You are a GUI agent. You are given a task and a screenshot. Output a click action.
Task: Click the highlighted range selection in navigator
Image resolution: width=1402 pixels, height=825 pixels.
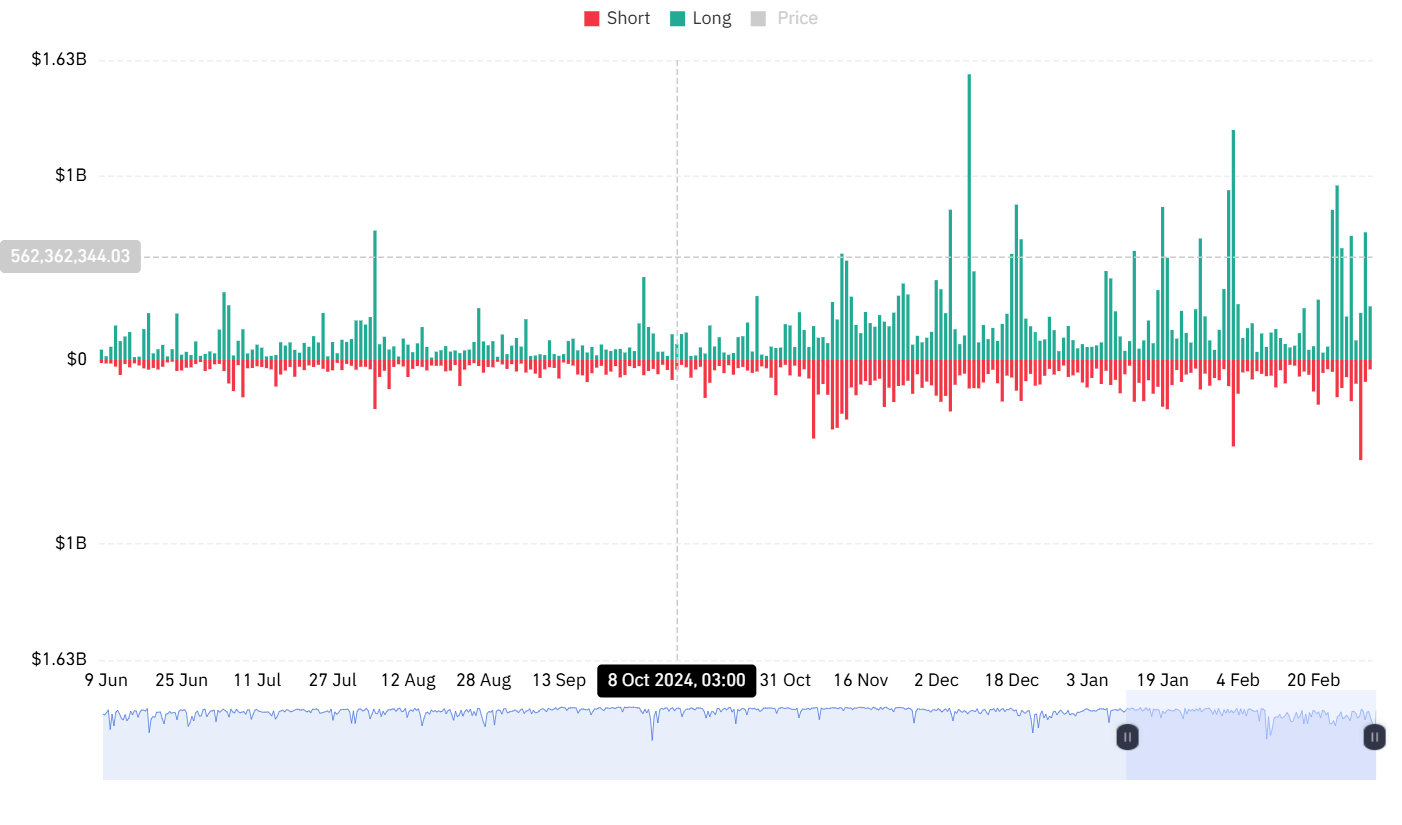tap(1251, 735)
